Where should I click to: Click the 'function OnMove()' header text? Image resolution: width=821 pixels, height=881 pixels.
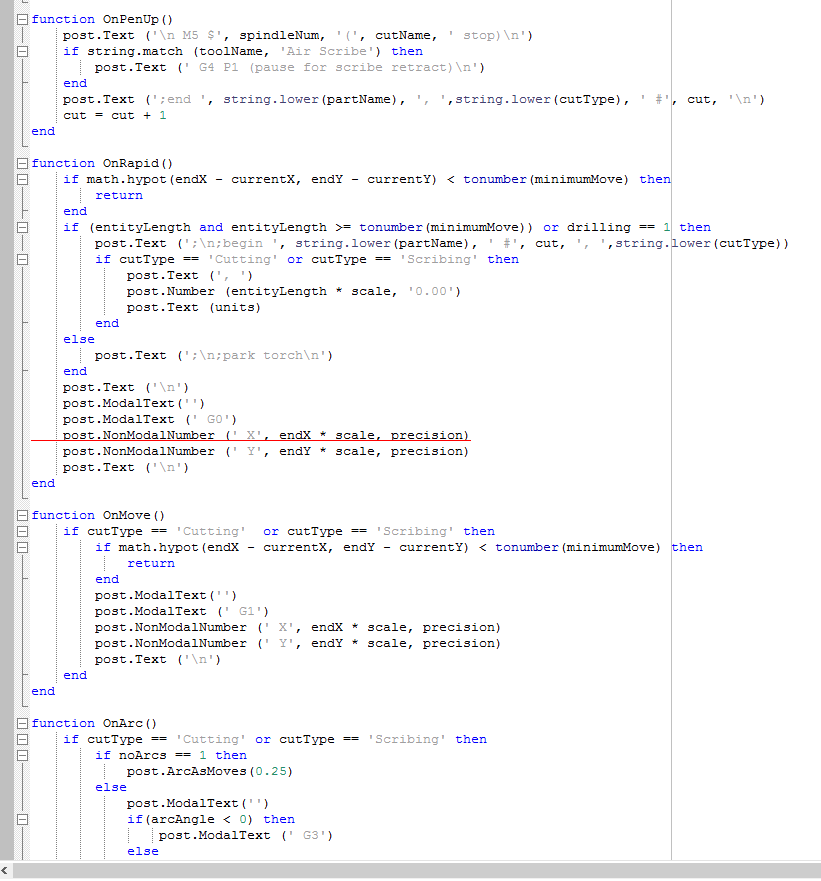pos(98,515)
